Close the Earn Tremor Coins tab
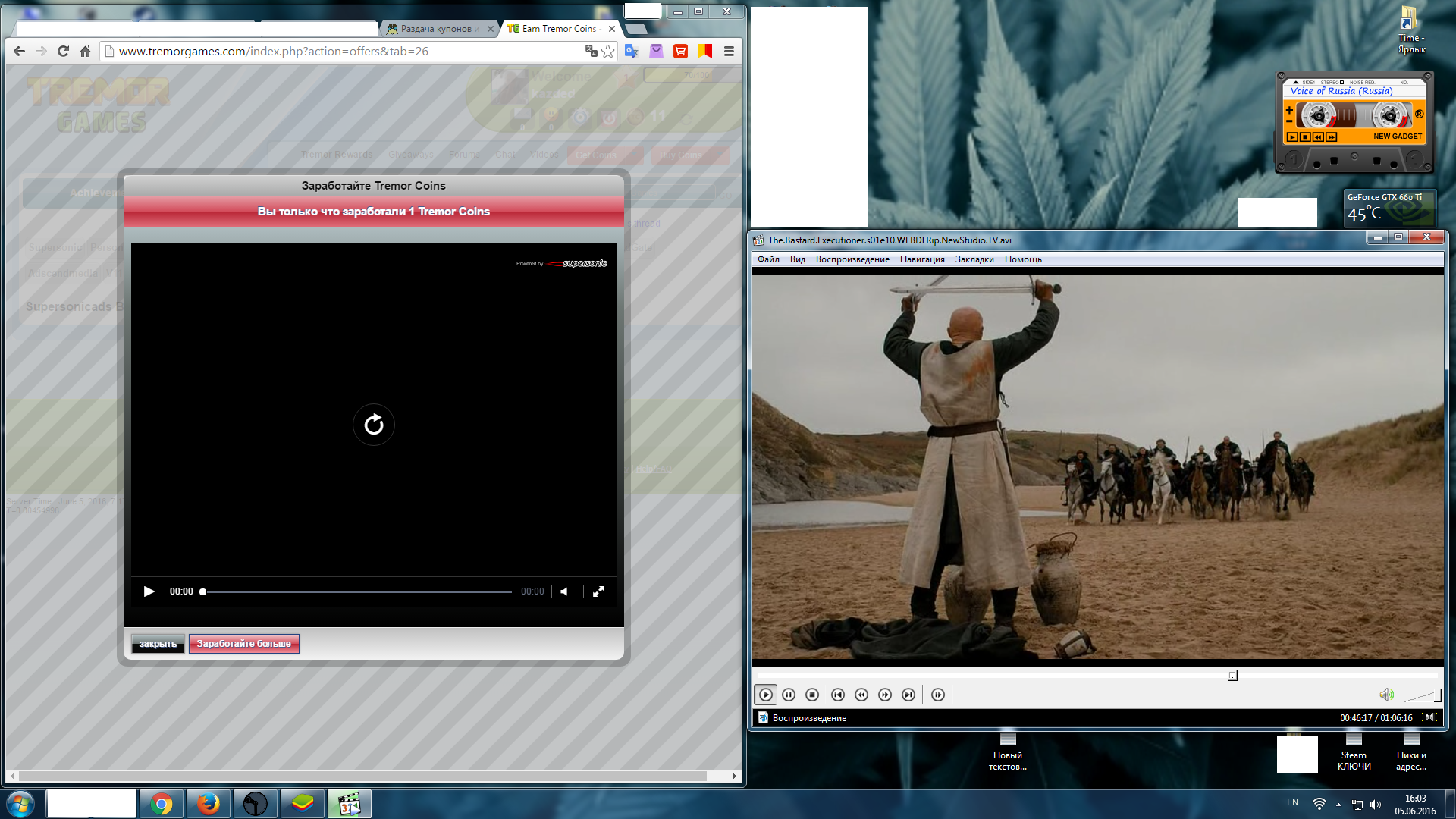This screenshot has width=1456, height=819. (x=612, y=29)
